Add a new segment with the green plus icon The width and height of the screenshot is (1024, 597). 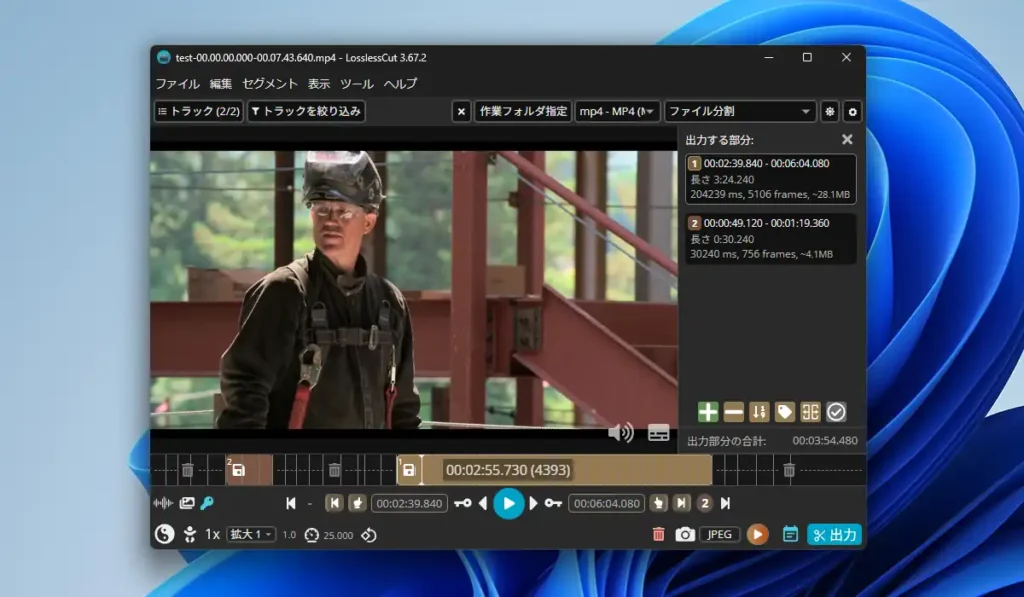(x=708, y=412)
